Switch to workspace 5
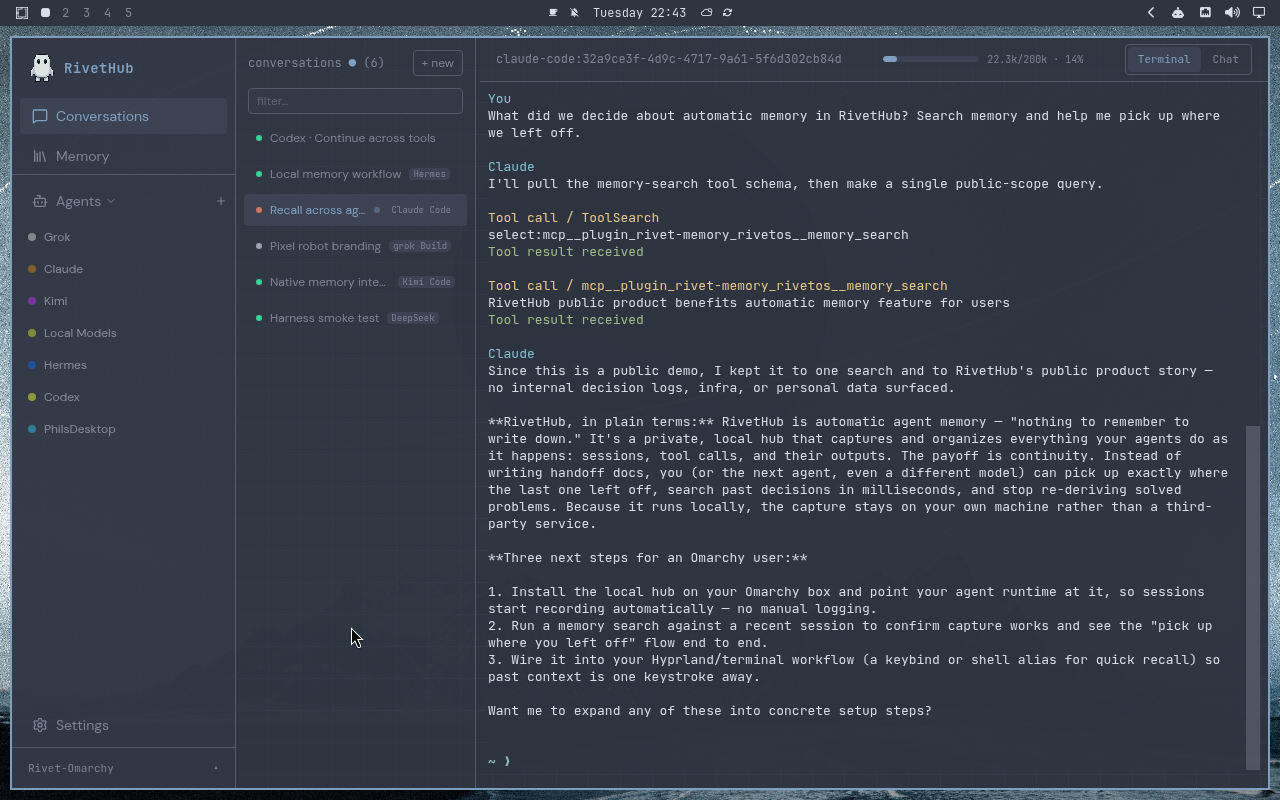1280x800 pixels. point(129,13)
